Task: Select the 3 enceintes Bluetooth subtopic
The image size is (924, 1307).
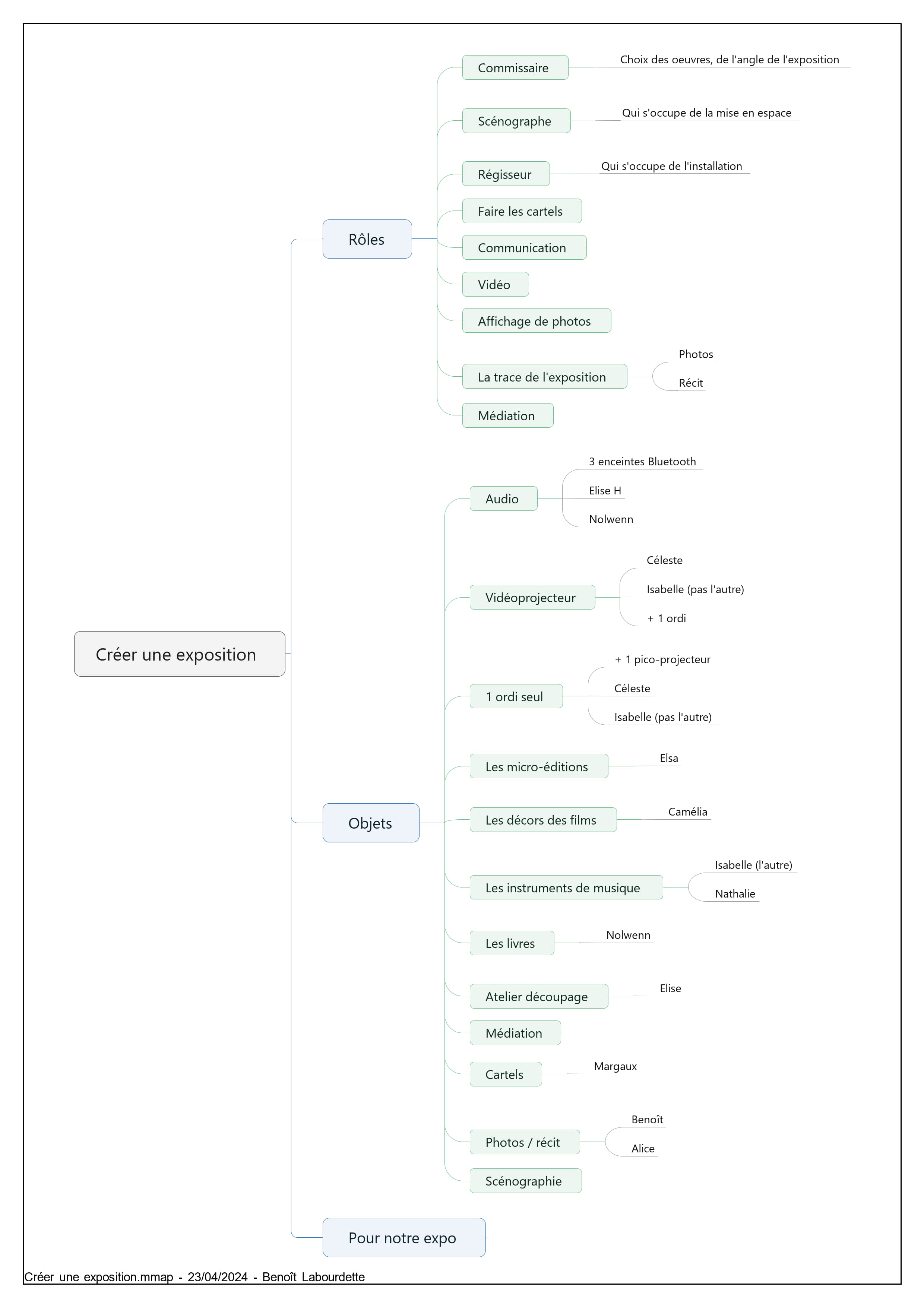Action: coord(642,462)
